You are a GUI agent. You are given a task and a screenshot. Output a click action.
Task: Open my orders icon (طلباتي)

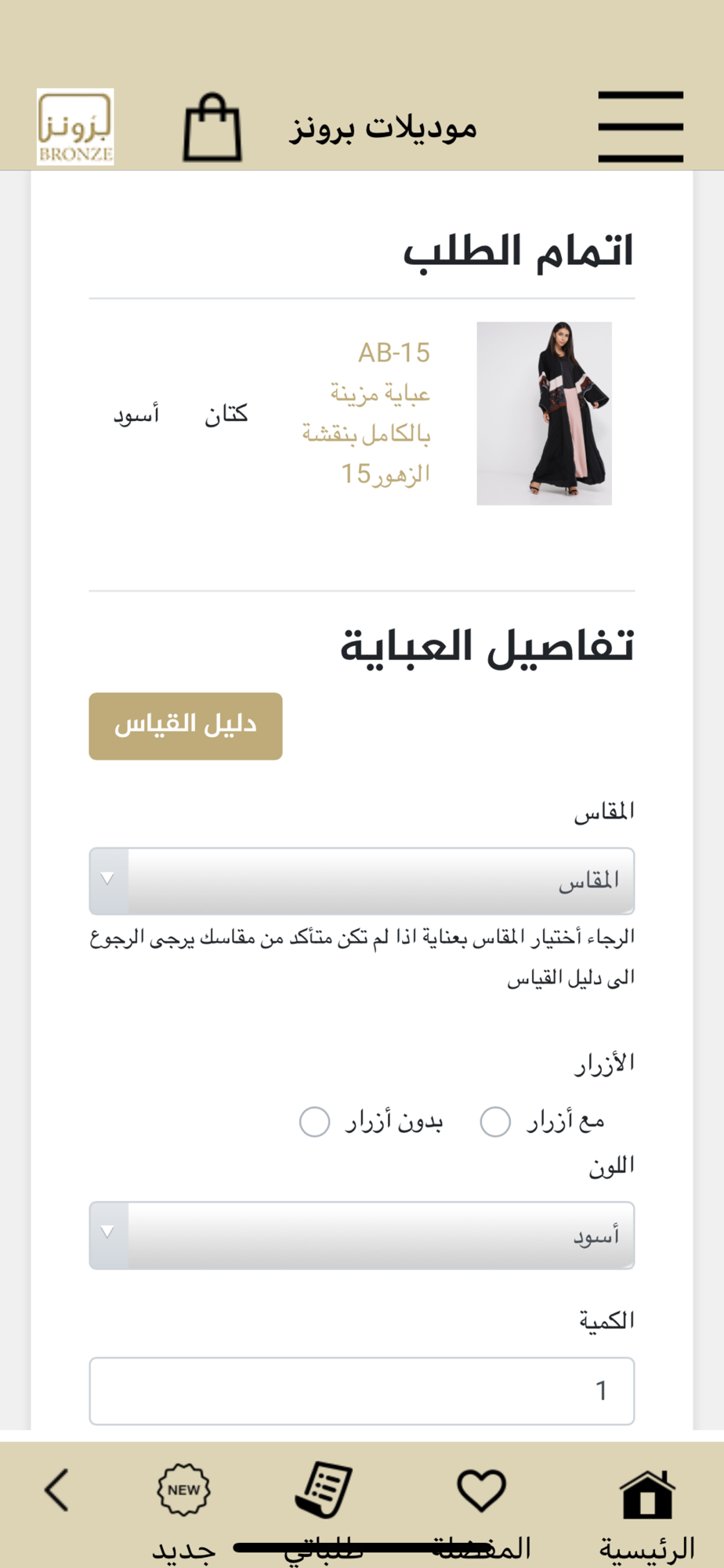[324, 1490]
